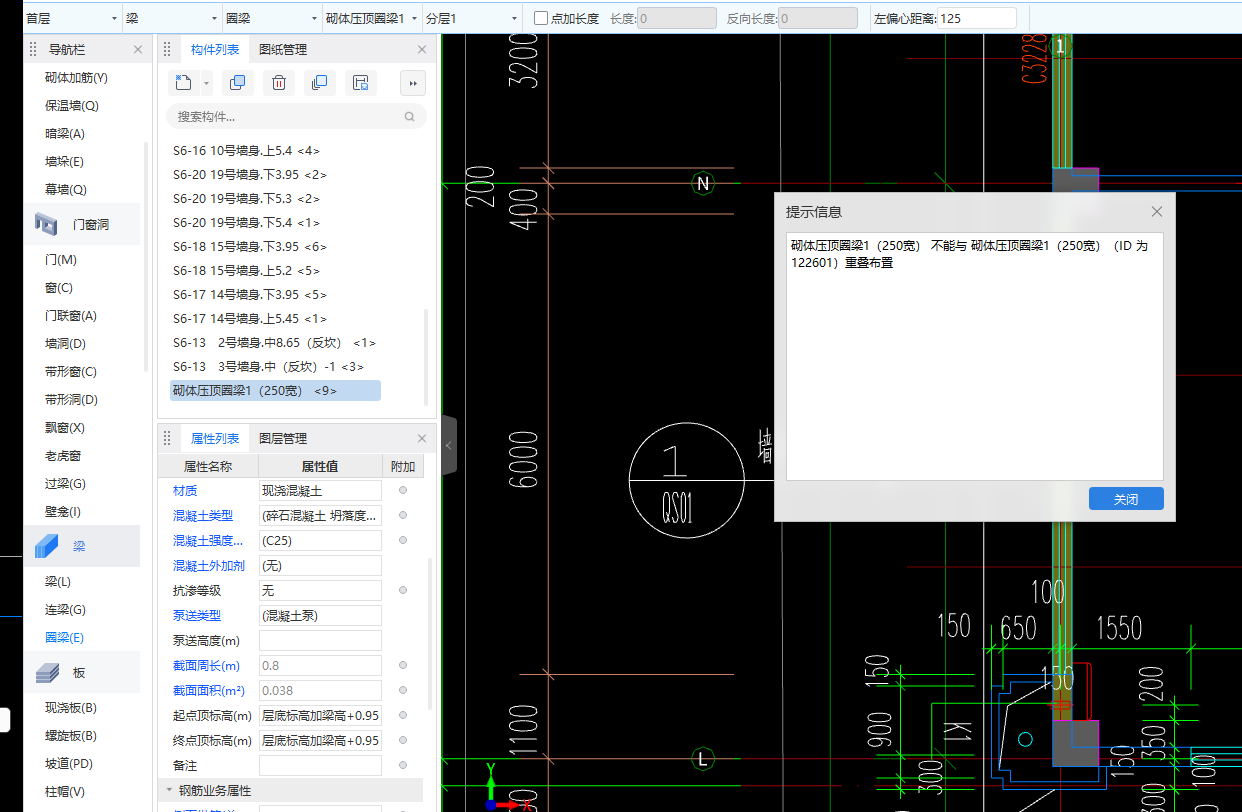Click the navigation bar drag handle
The width and height of the screenshot is (1242, 812).
(x=33, y=49)
